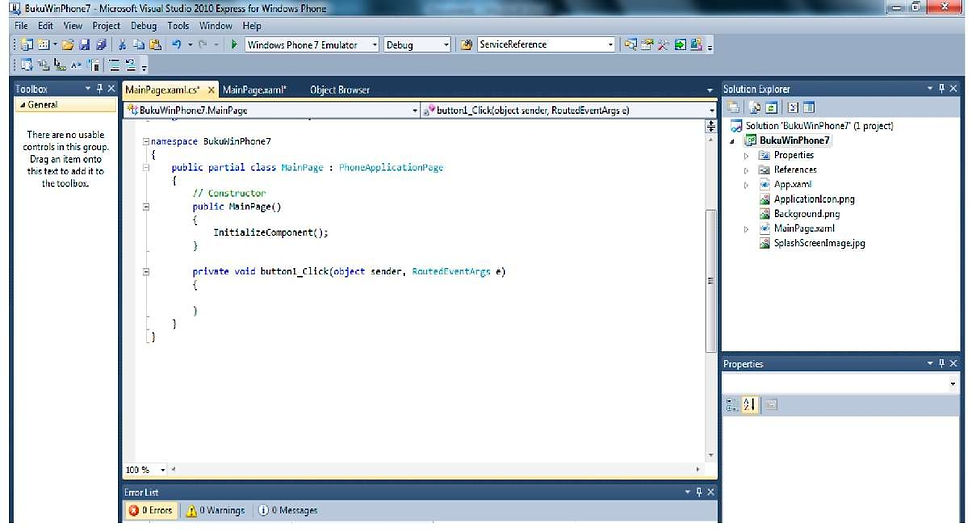Click the Paste clipboard icon

coord(156,45)
